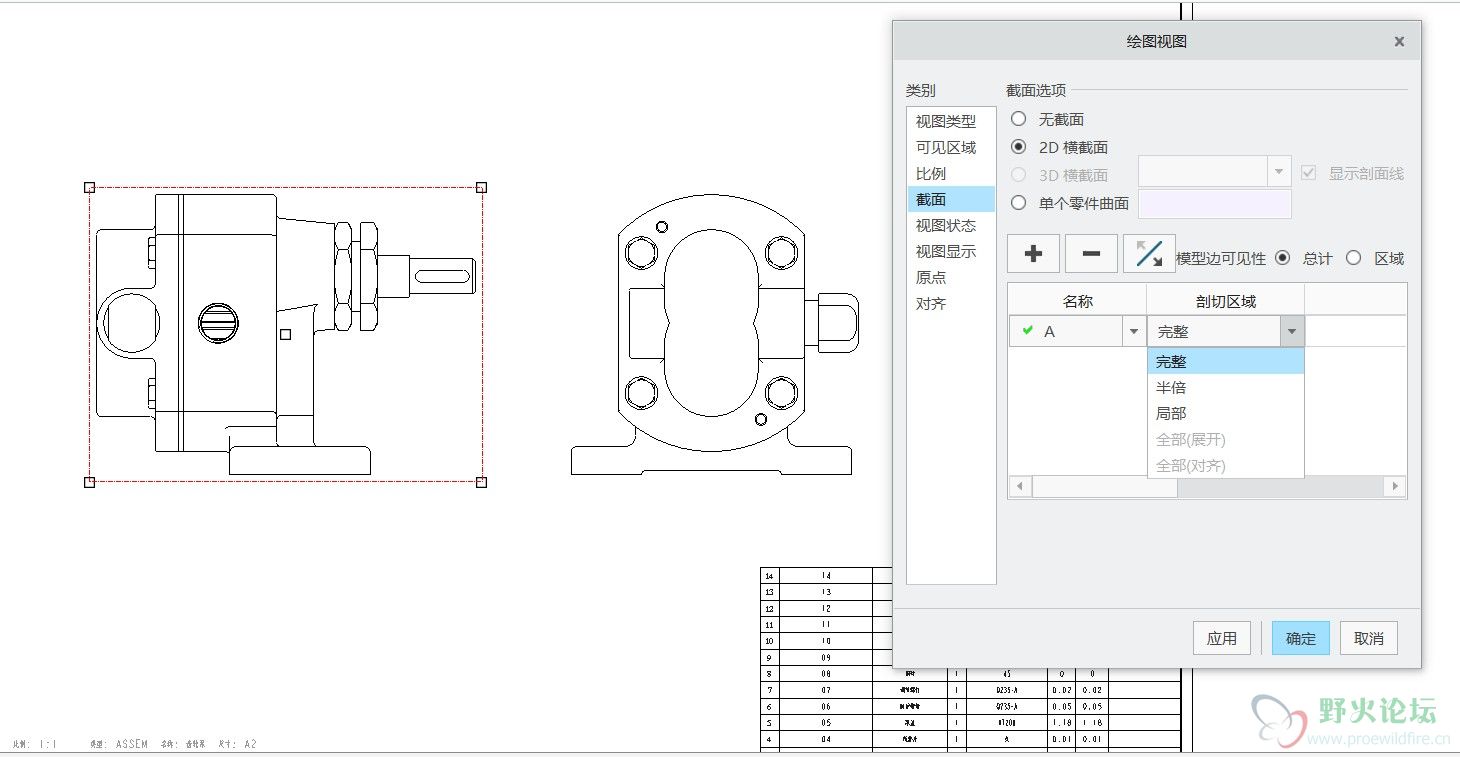This screenshot has width=1460, height=757.
Task: Click the table scrollbar right arrow
Action: coord(1394,486)
